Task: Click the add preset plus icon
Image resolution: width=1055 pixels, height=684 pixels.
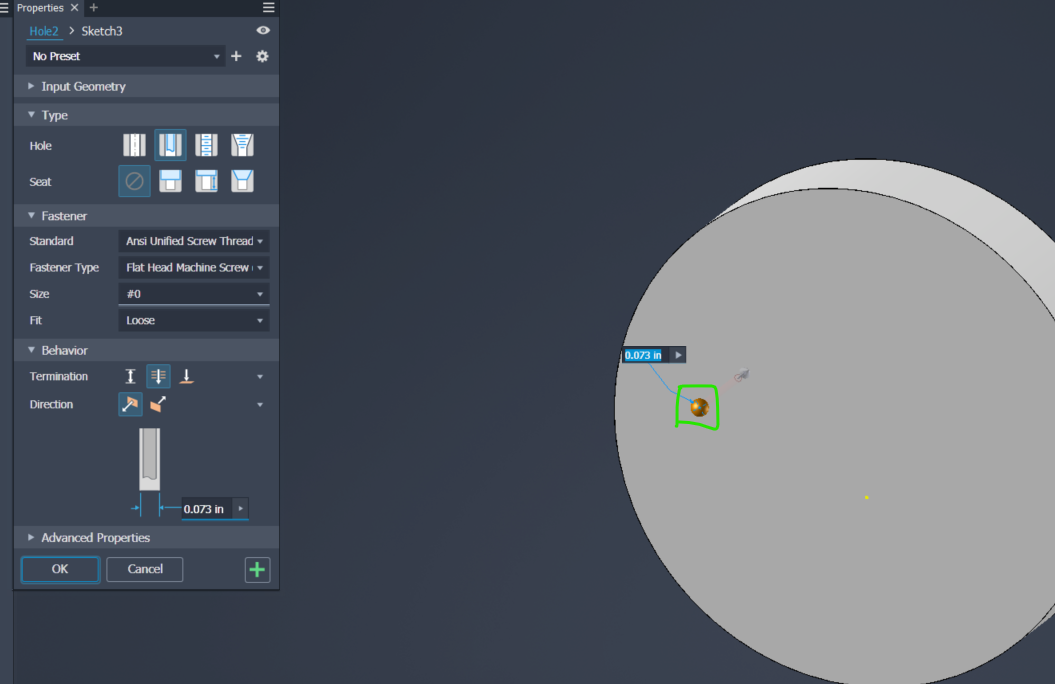Action: (x=236, y=56)
